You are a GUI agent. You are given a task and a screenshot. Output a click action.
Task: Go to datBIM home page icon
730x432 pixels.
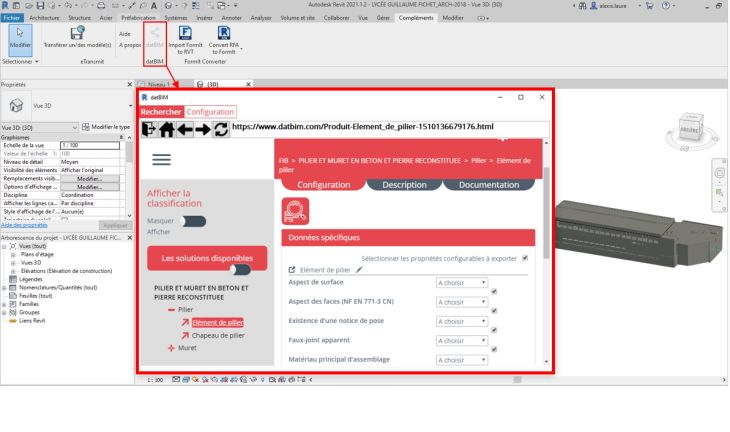167,129
